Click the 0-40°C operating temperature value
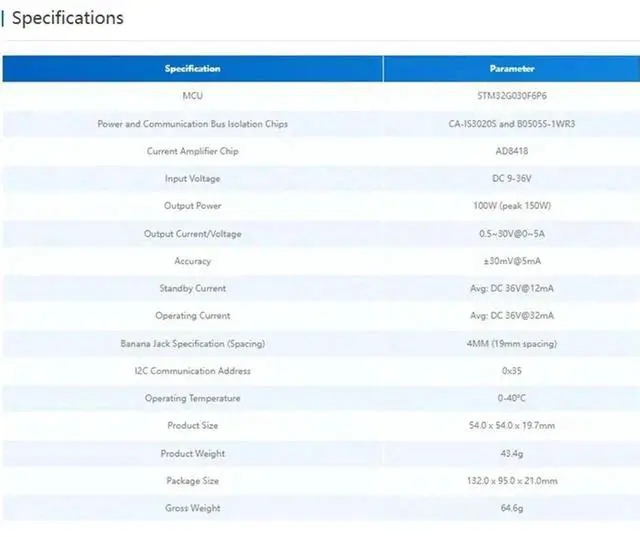This screenshot has height=537, width=640. click(x=511, y=398)
